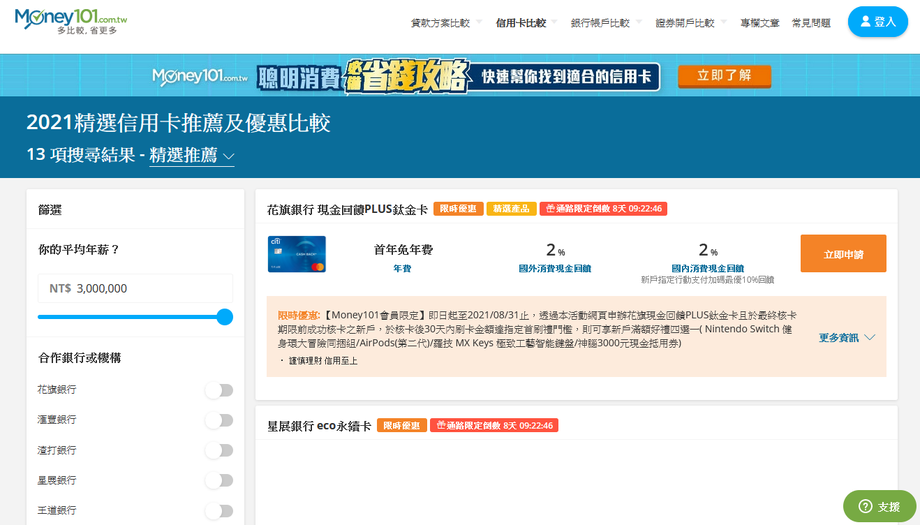Click the countdown badge on the eco永續卡
Image resolution: width=920 pixels, height=525 pixels.
494,425
